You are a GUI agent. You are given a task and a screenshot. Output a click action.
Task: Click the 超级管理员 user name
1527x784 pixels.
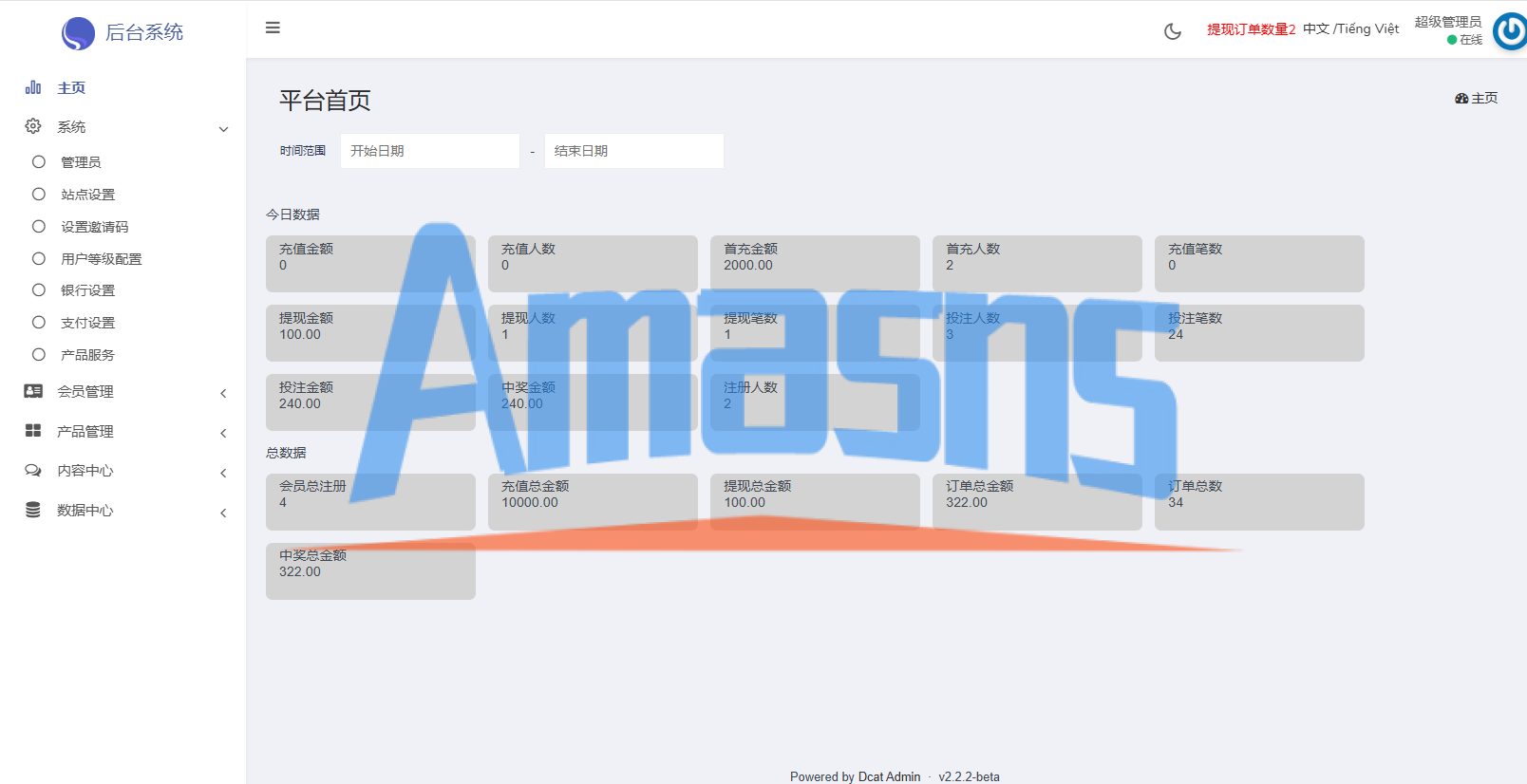tap(1448, 22)
